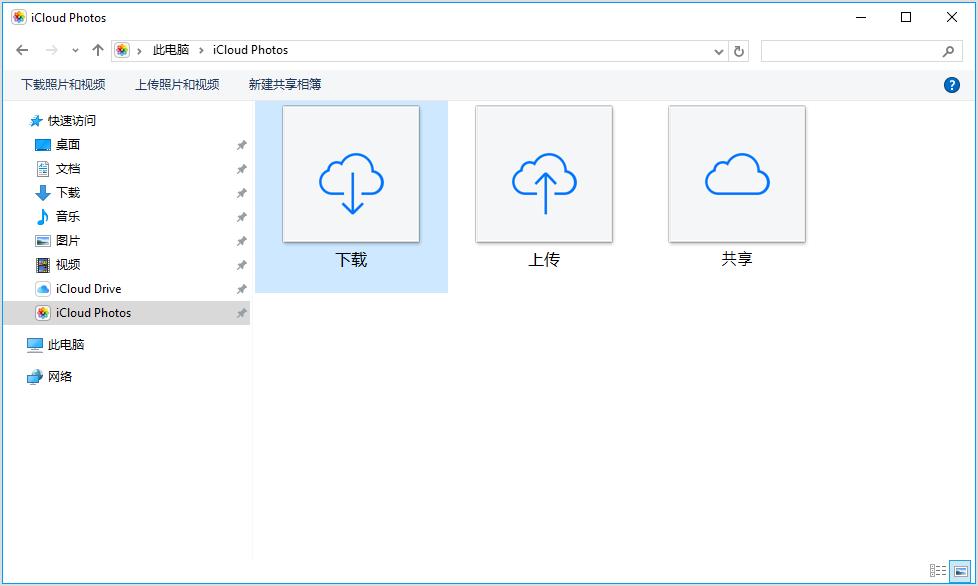Expand the 快速访问 tree section

(20, 120)
